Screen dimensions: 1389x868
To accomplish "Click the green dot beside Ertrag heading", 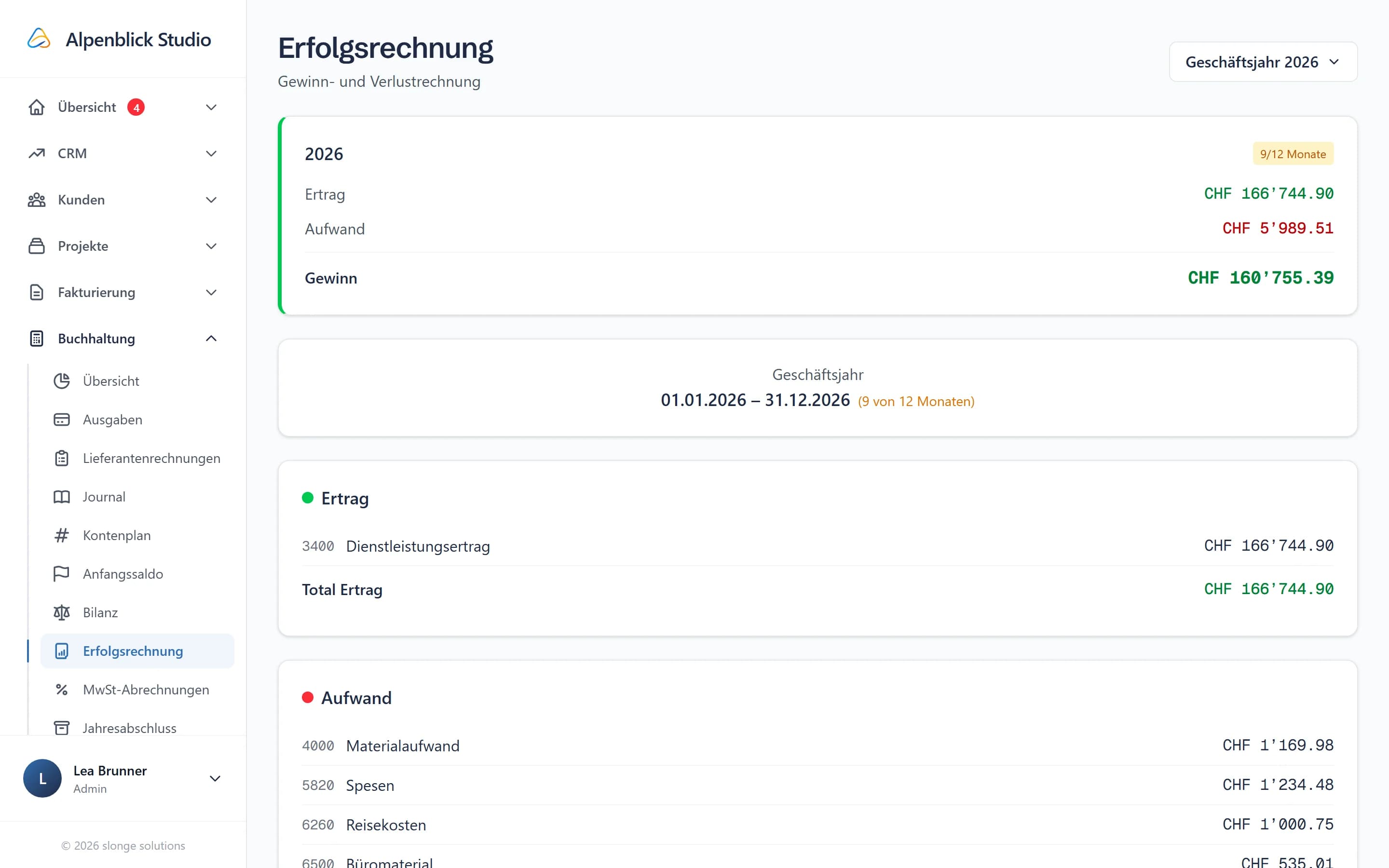I will pyautogui.click(x=308, y=498).
